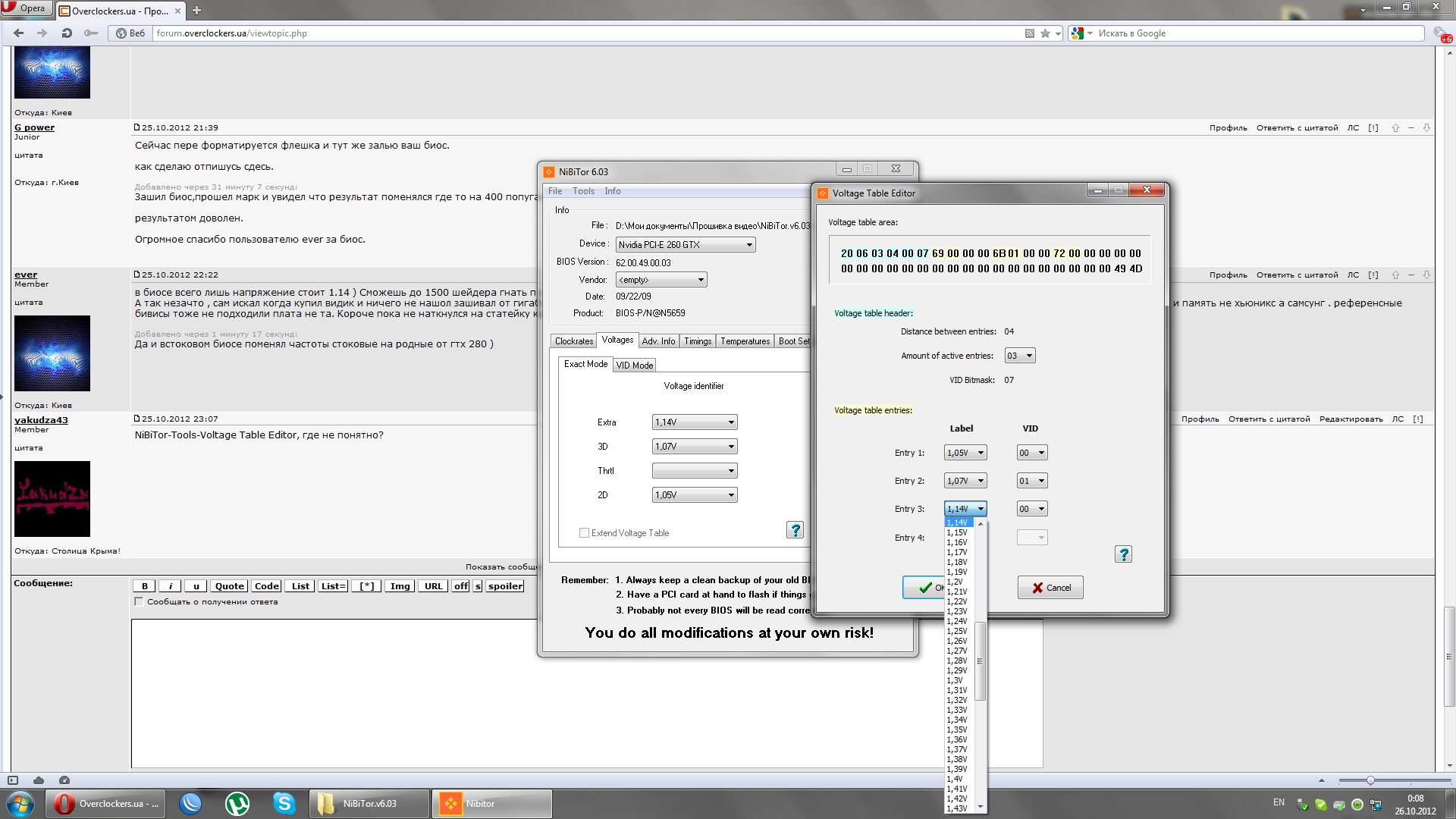
Task: Open G_power user profile link
Action: pos(34,127)
